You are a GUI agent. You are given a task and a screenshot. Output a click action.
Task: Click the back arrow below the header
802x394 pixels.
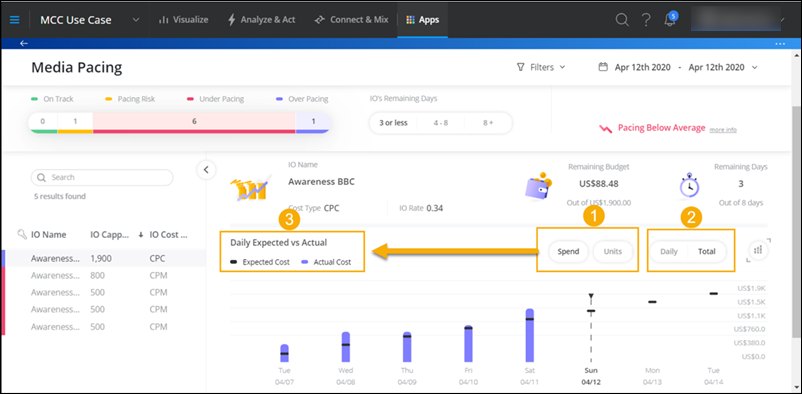pos(24,43)
